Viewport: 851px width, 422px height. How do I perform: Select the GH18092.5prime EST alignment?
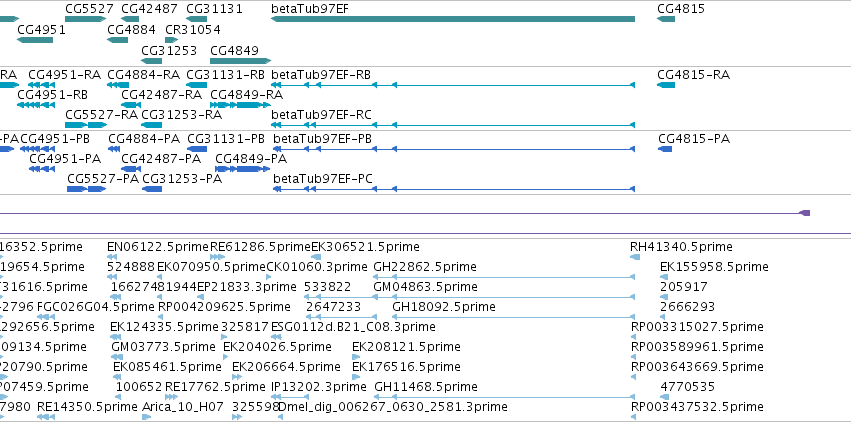(x=513, y=317)
